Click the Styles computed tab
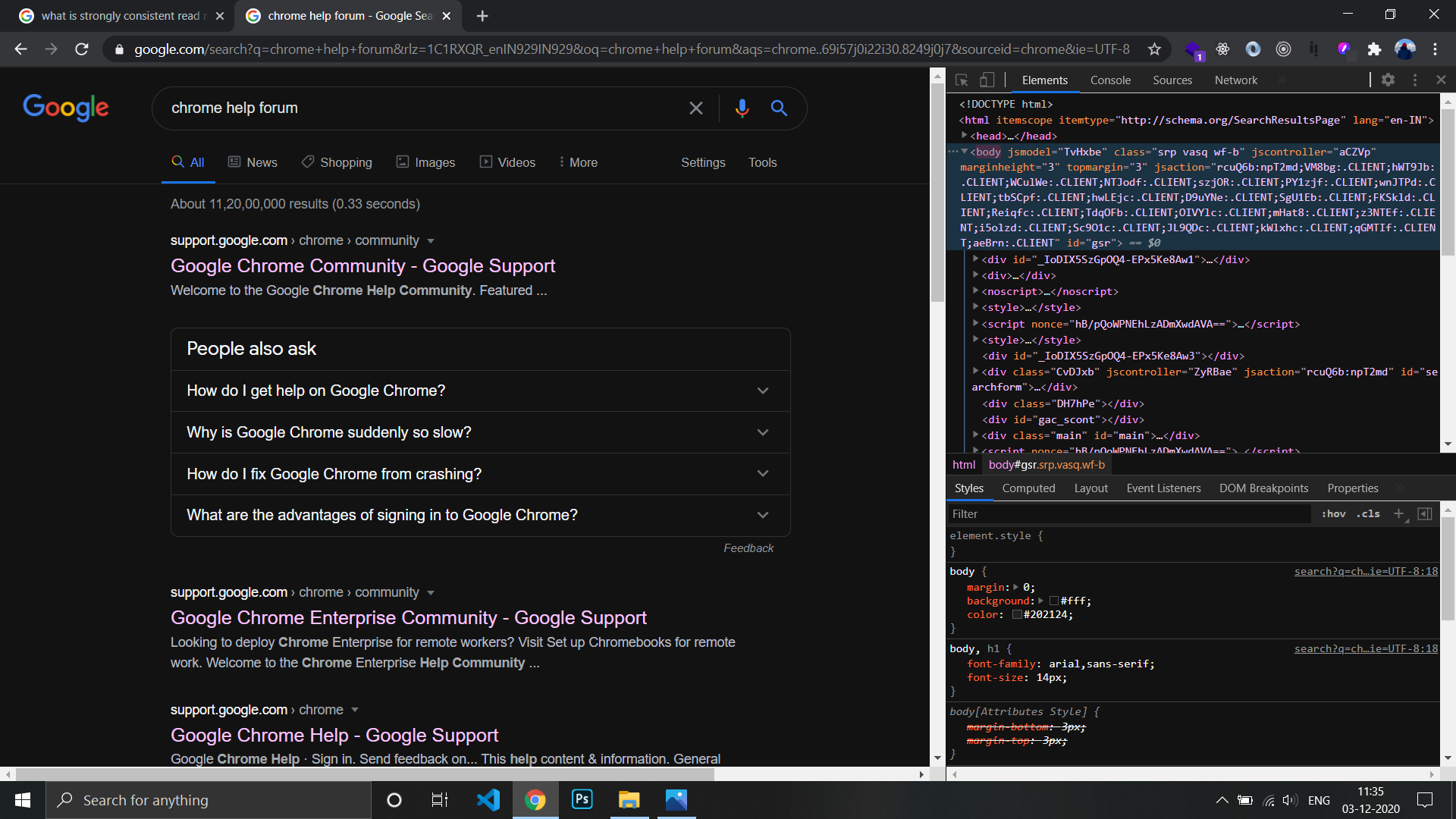1456x819 pixels. [1029, 488]
